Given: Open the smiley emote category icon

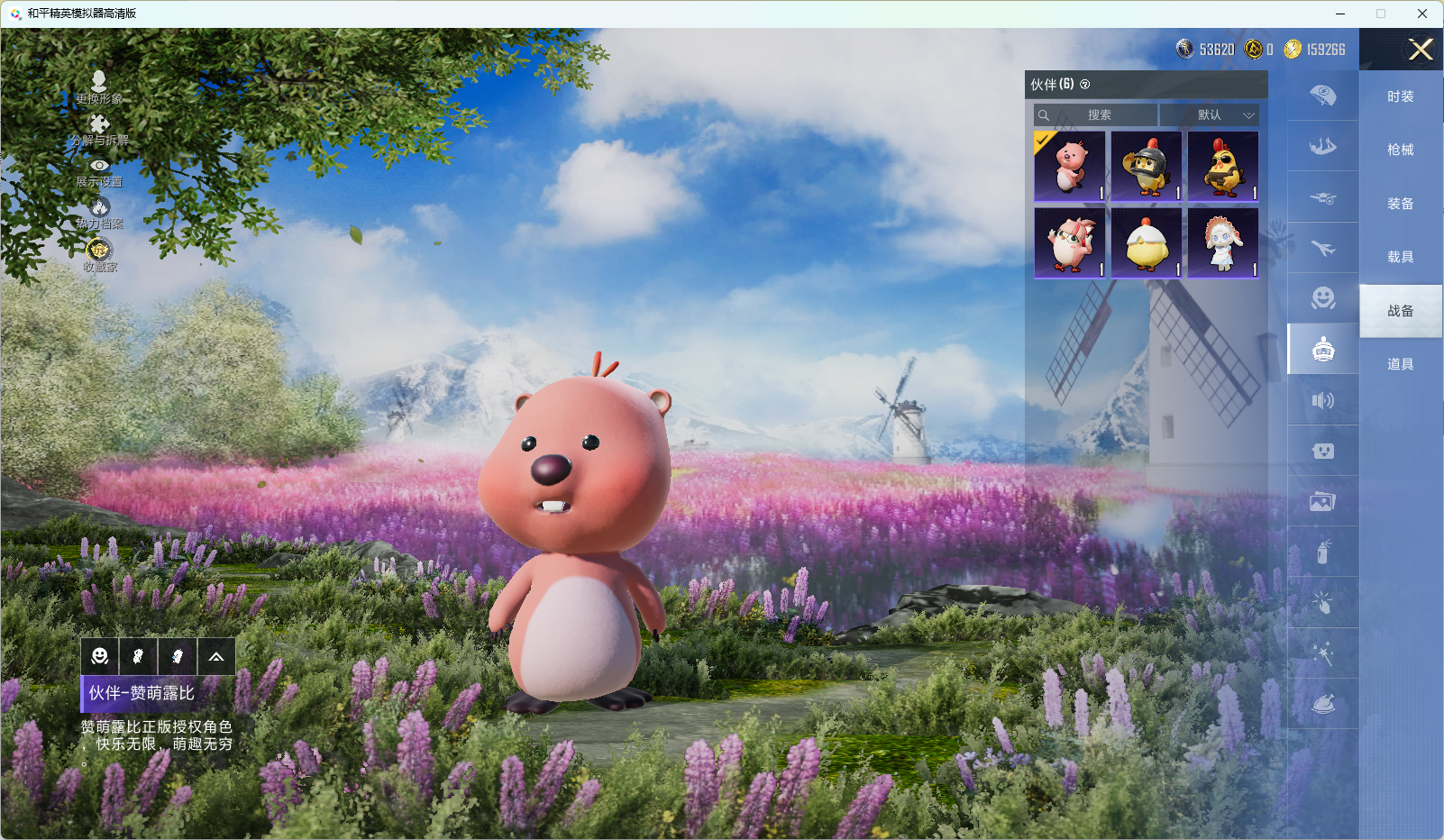Looking at the screenshot, I should [x=1322, y=298].
